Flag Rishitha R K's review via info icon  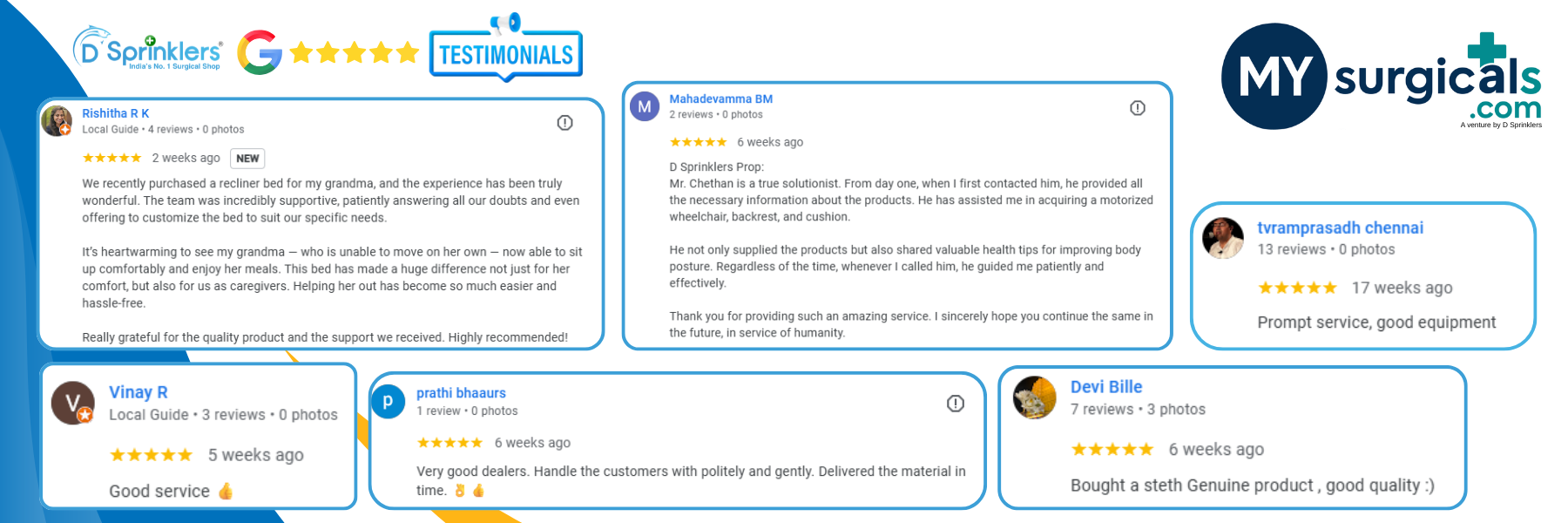(564, 123)
